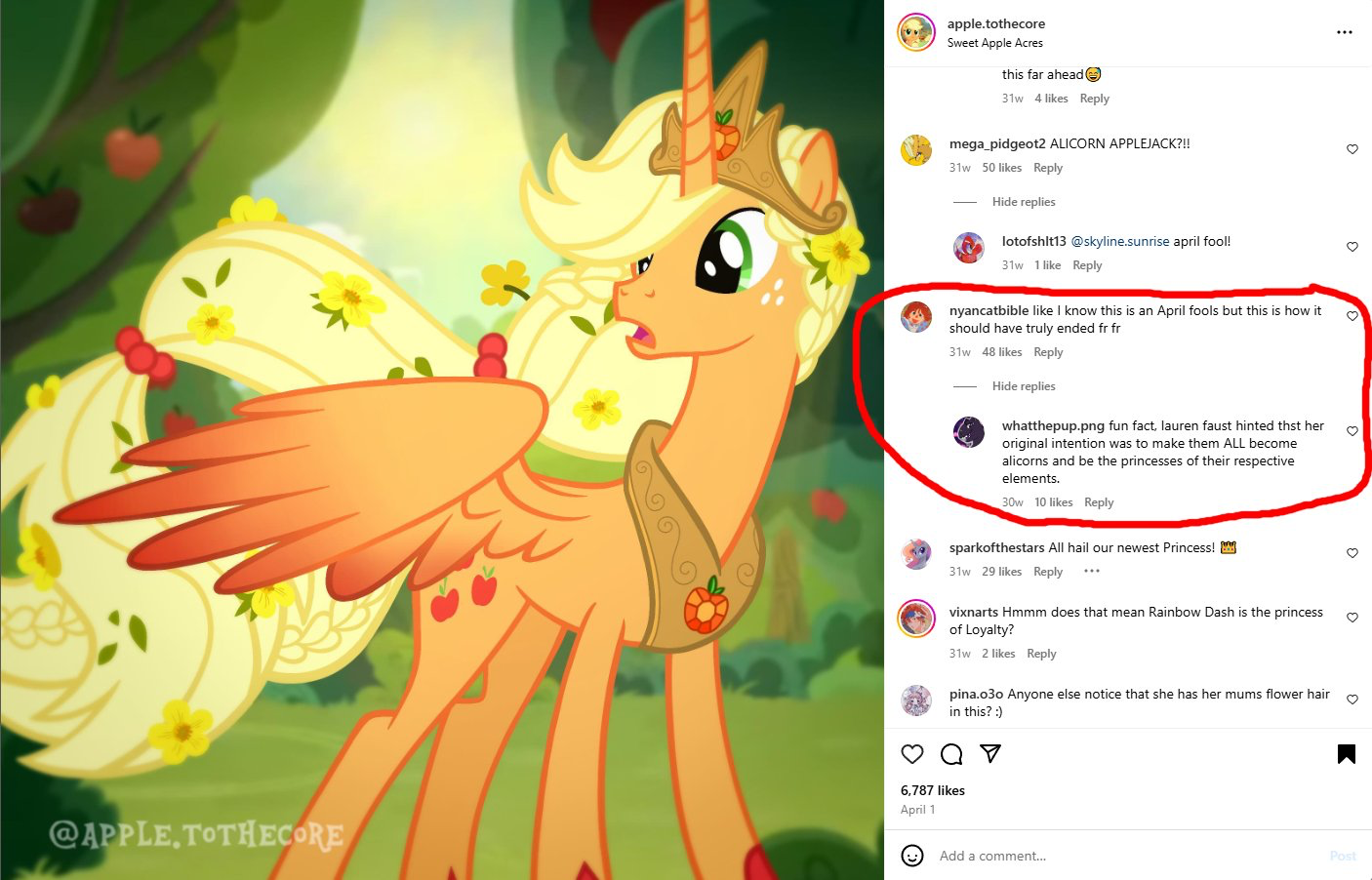Open Sweet Apple Acres location link
The width and height of the screenshot is (1372, 880).
coord(995,43)
